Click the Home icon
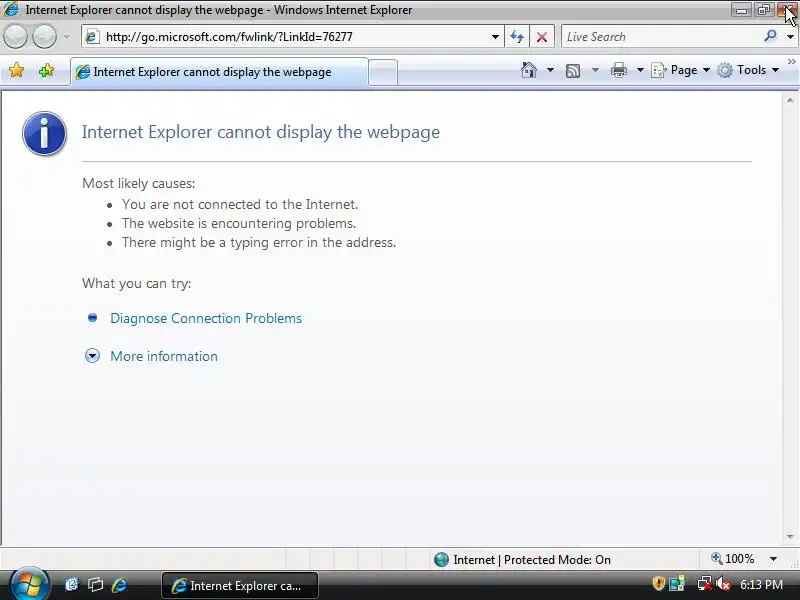The height and width of the screenshot is (600, 800). coord(529,70)
